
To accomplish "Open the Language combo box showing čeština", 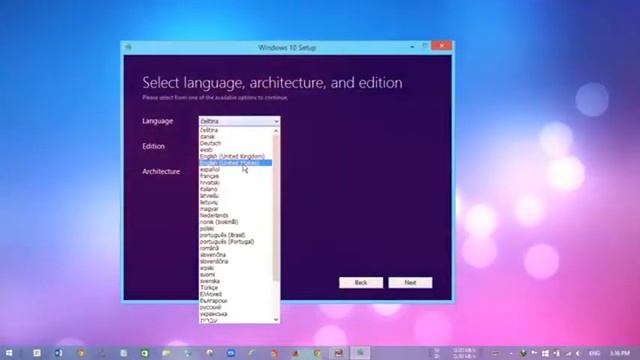I will coord(240,121).
